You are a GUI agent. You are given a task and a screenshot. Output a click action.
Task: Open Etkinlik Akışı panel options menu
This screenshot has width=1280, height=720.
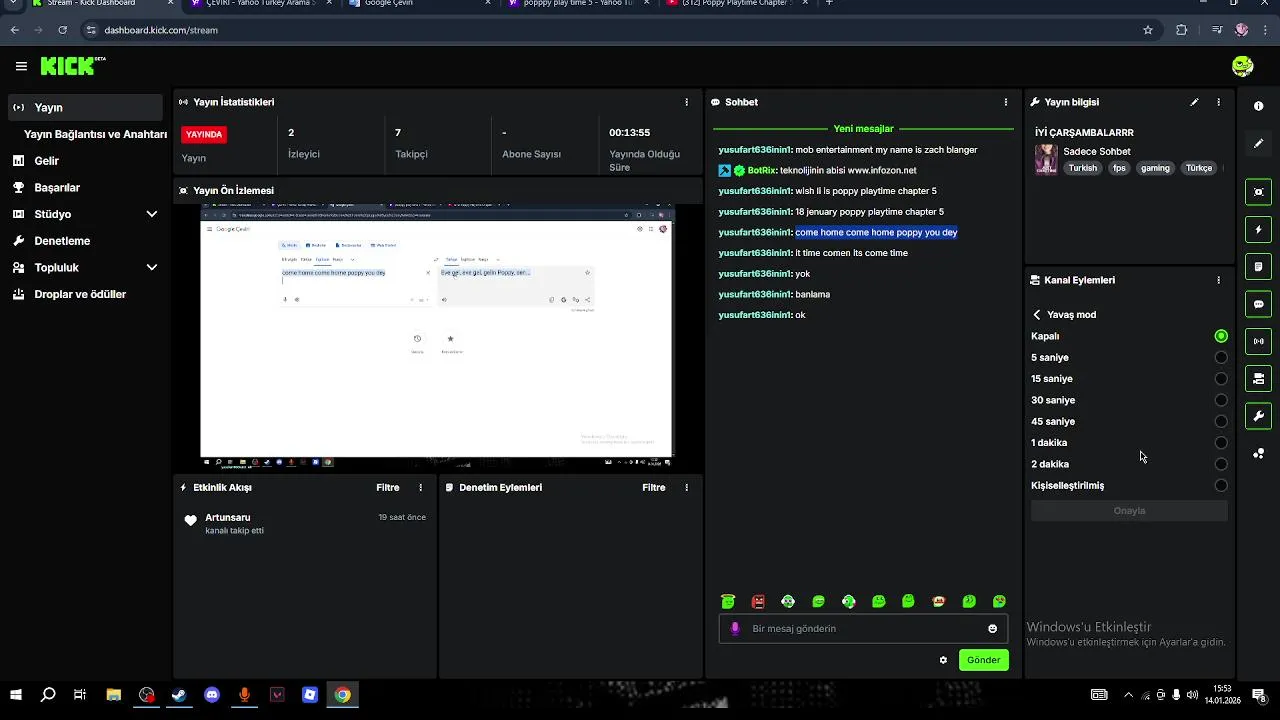420,488
